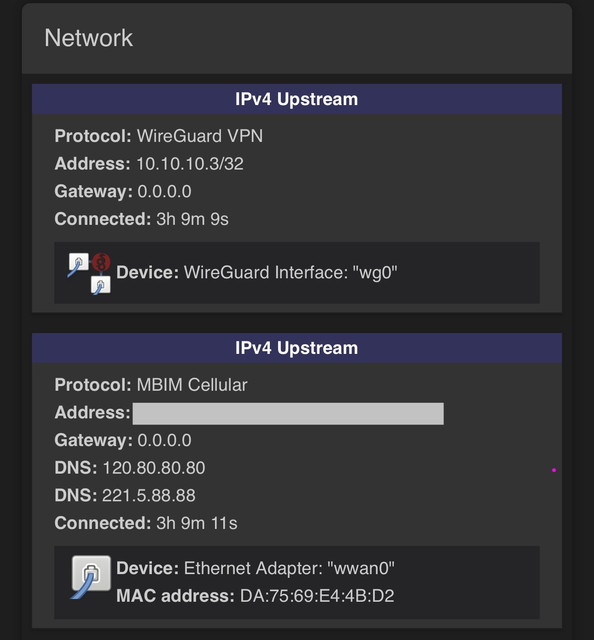Click the wwan0 Ethernet adapter icon
Screen dimensions: 594x640
pyautogui.click(x=91, y=577)
